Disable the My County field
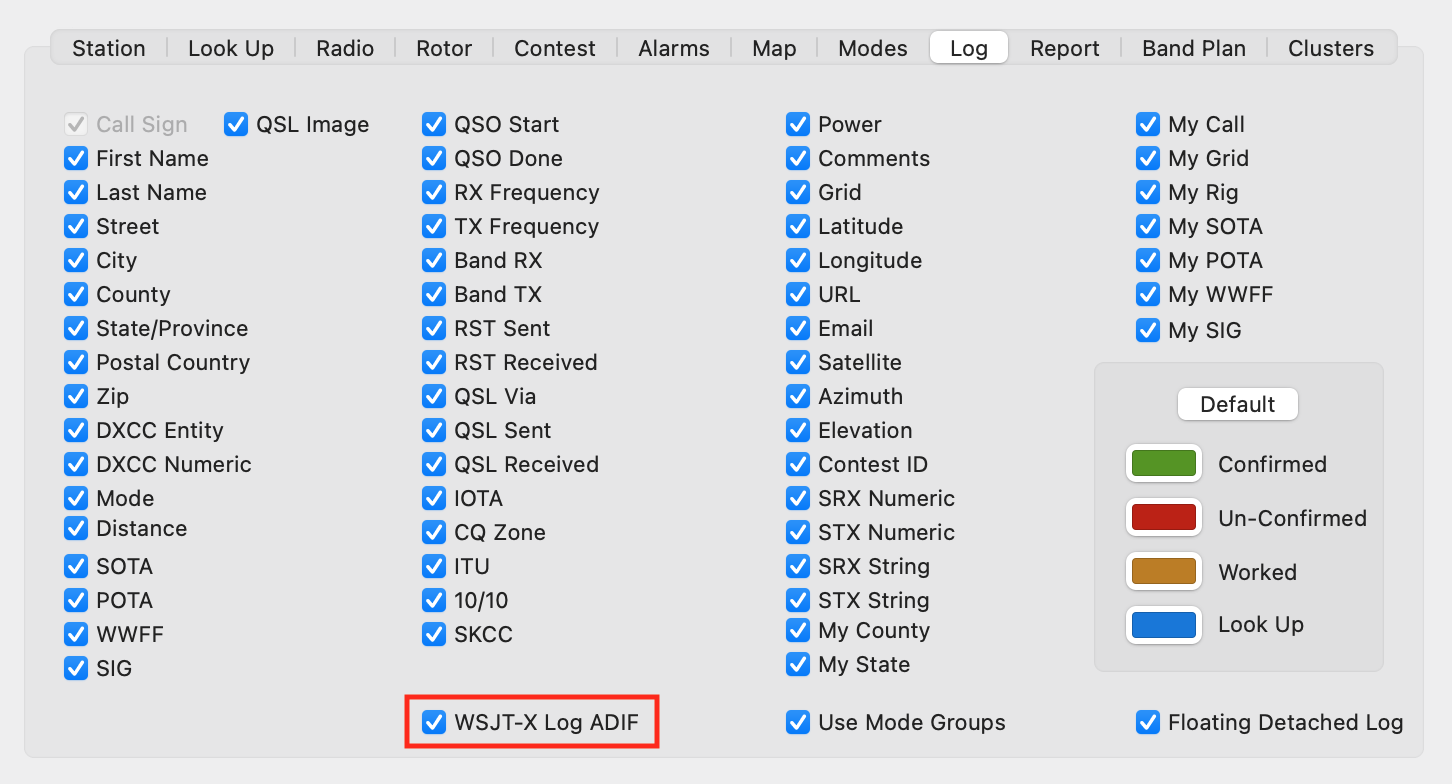The image size is (1452, 784). pyautogui.click(x=798, y=630)
